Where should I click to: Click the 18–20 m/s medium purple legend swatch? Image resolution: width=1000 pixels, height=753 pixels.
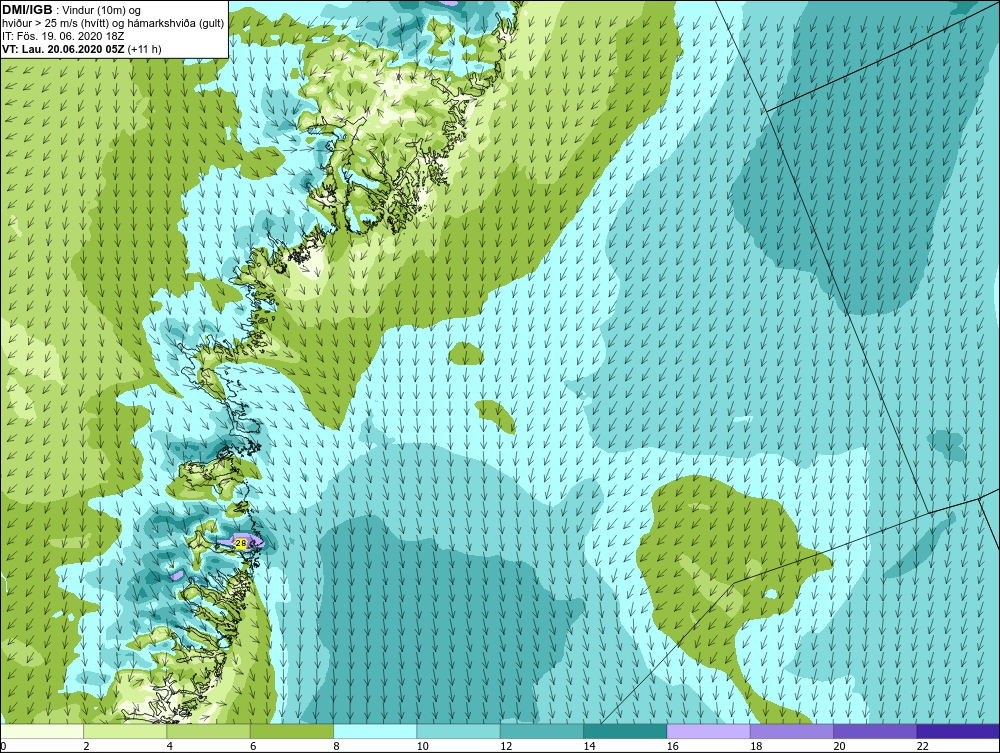pyautogui.click(x=791, y=731)
